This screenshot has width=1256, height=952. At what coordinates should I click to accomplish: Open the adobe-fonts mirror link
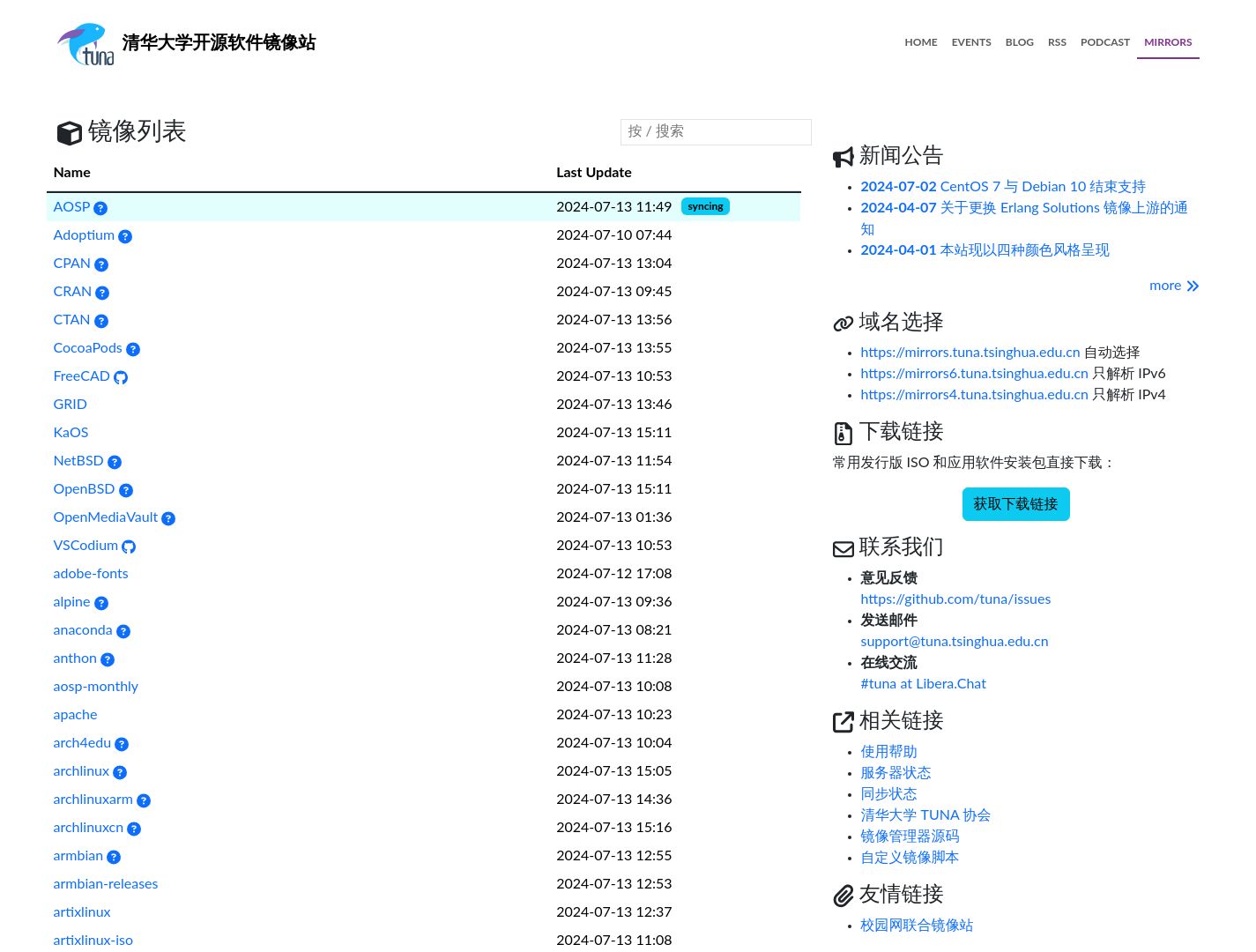[x=91, y=574]
